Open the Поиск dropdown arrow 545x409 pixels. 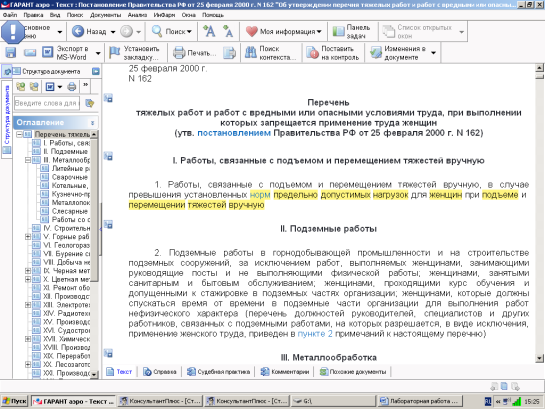coord(189,32)
